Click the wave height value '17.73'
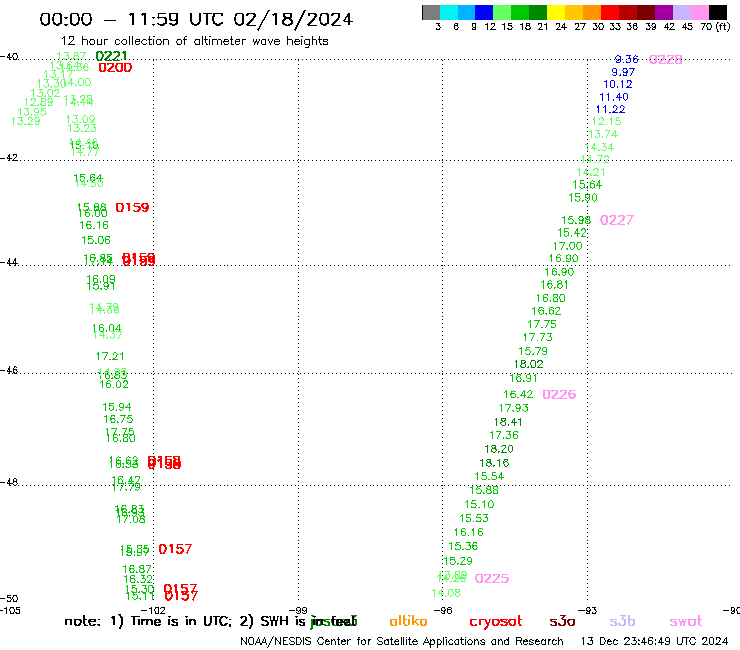Screen dimensions: 740x650 [x=538, y=337]
